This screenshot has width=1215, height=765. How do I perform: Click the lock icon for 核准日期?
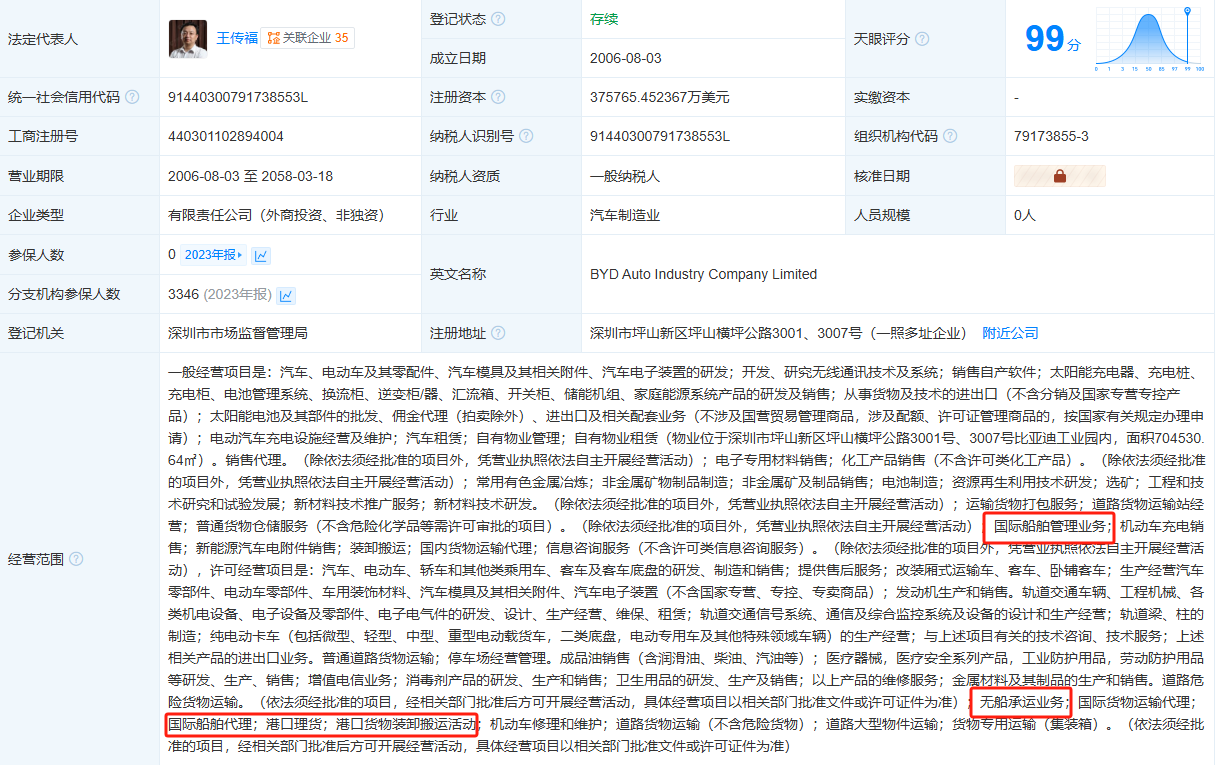[x=1060, y=176]
